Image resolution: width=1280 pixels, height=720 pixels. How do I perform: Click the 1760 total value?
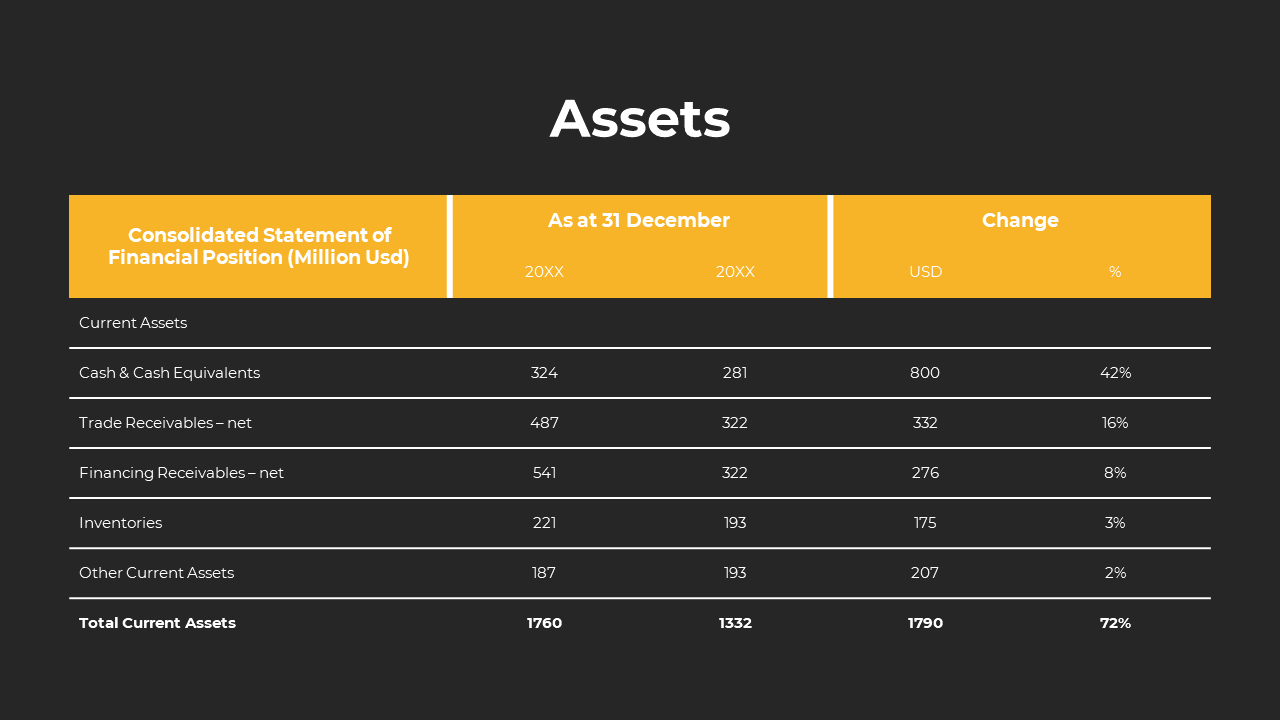pyautogui.click(x=544, y=623)
